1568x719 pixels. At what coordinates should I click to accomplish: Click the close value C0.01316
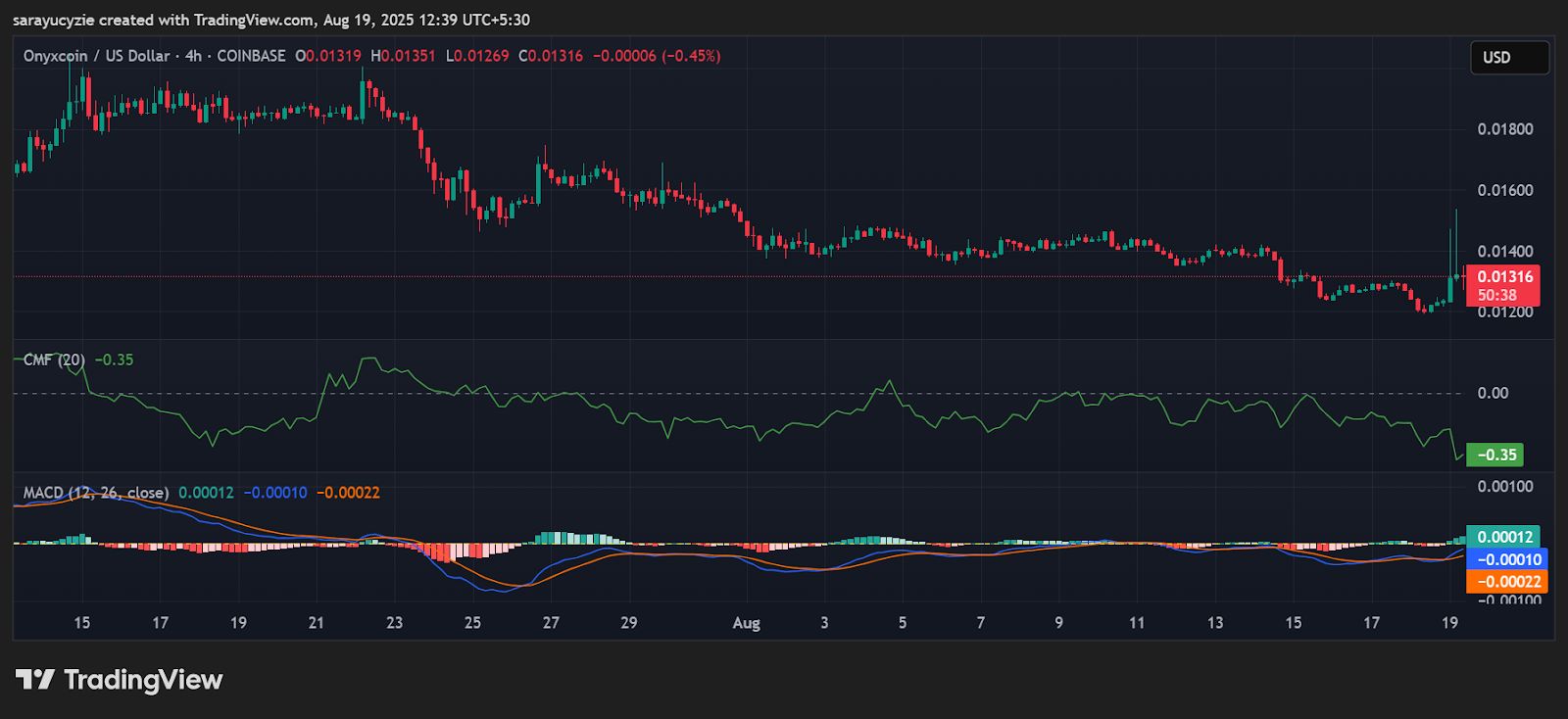pos(551,56)
